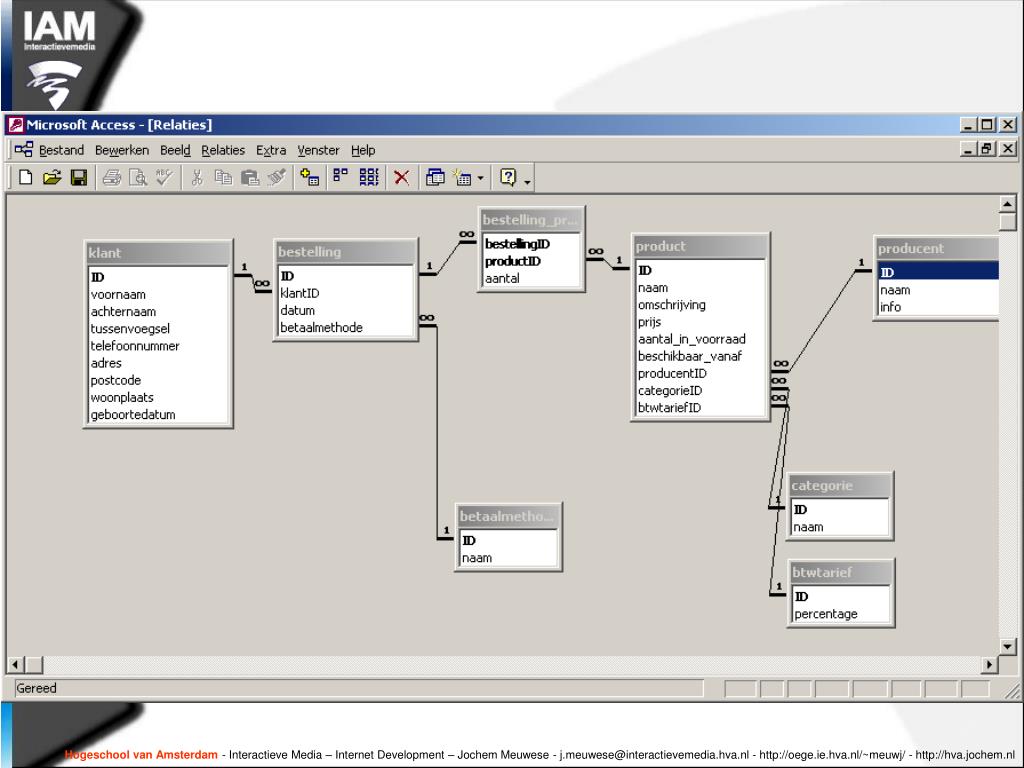Select bestellingID field in bestelling_pr table
The width and height of the screenshot is (1024, 768).
tap(531, 244)
